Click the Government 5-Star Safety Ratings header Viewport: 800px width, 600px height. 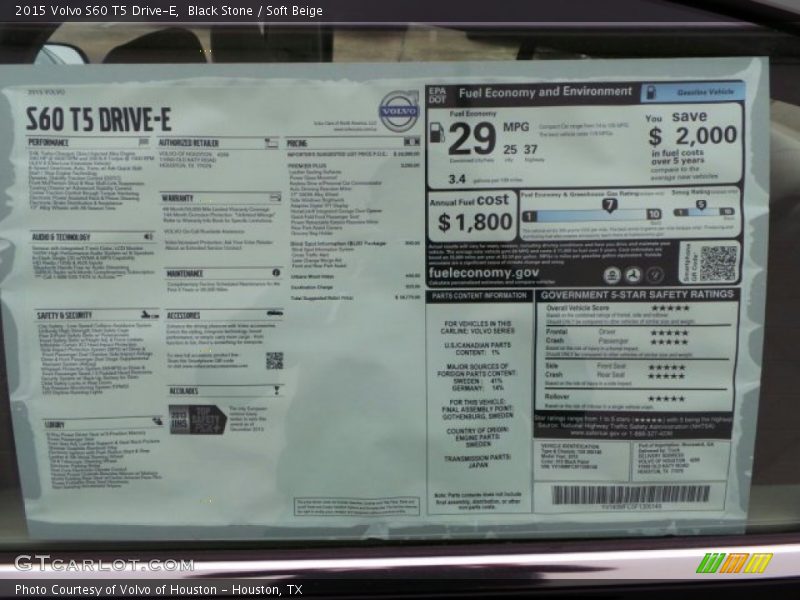(637, 295)
